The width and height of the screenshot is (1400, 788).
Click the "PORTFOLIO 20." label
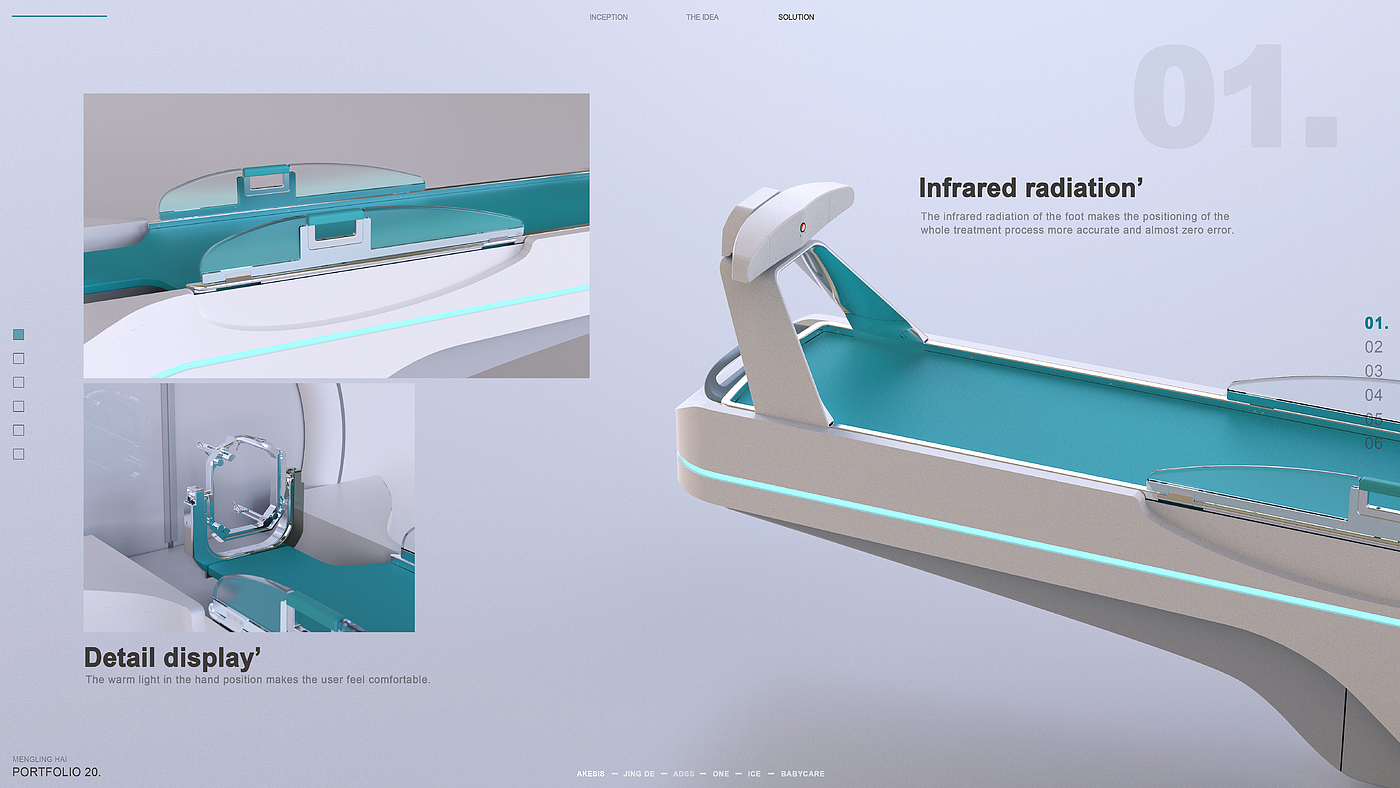click(x=57, y=772)
